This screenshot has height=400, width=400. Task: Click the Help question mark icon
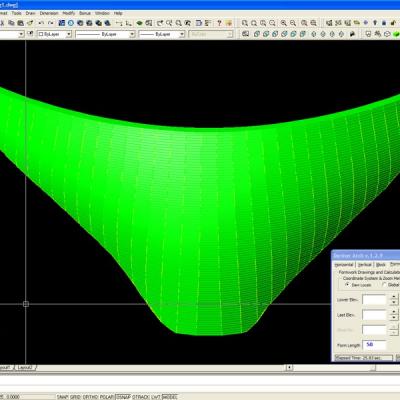219,23
